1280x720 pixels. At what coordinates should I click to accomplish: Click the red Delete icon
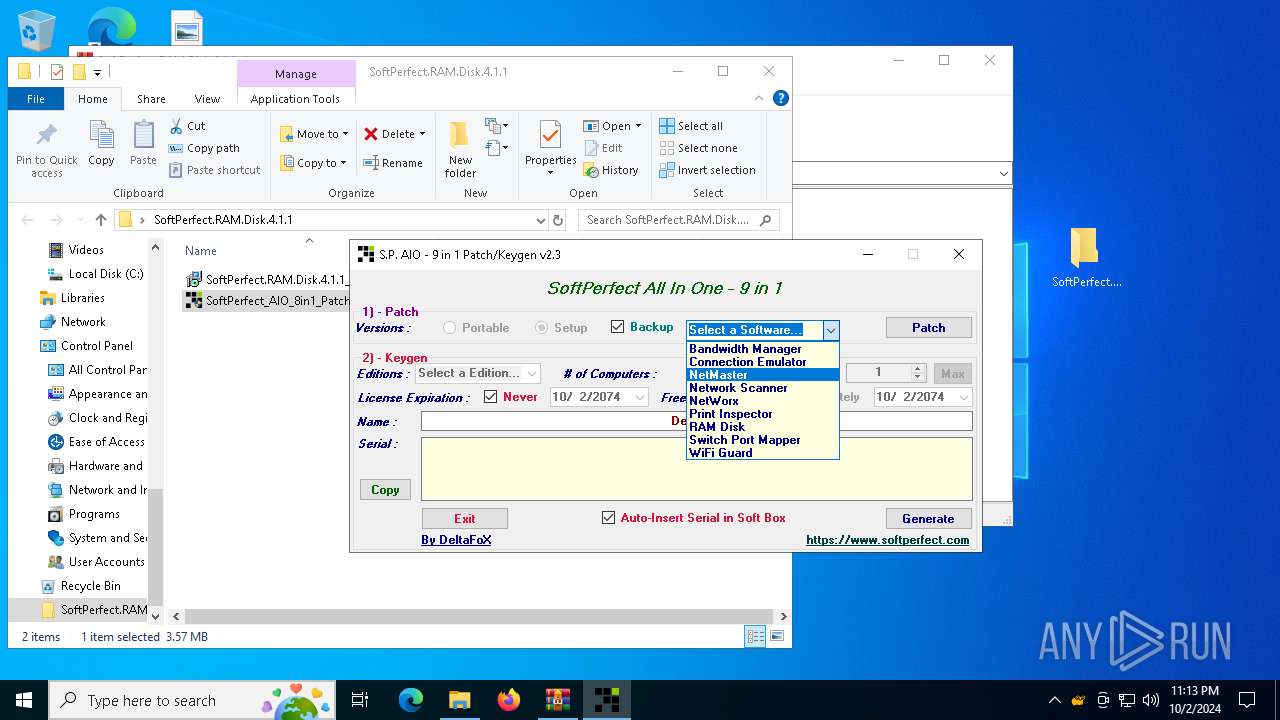click(x=371, y=134)
